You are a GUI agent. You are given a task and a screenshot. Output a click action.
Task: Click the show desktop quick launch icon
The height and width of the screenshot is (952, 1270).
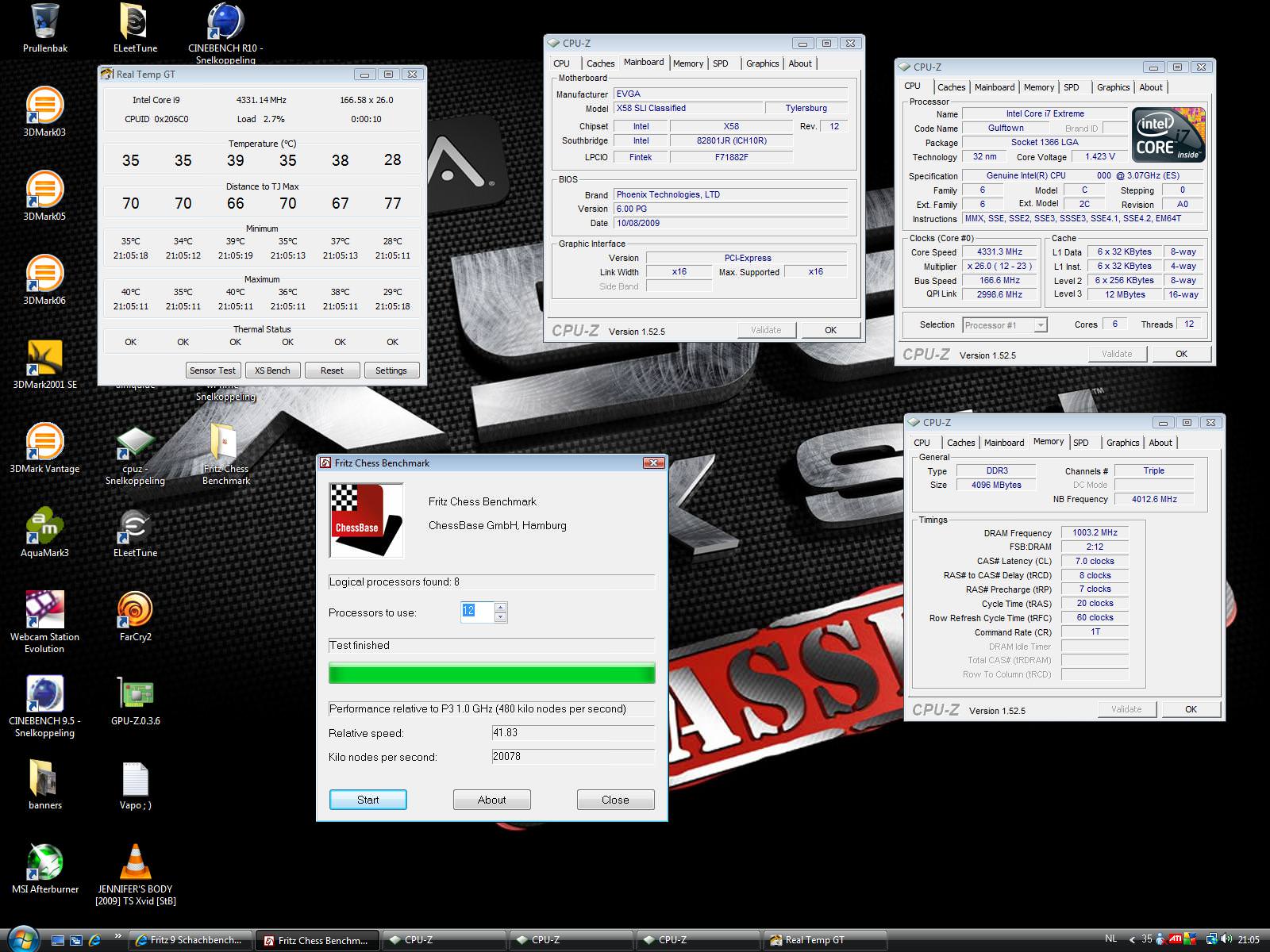tap(58, 940)
